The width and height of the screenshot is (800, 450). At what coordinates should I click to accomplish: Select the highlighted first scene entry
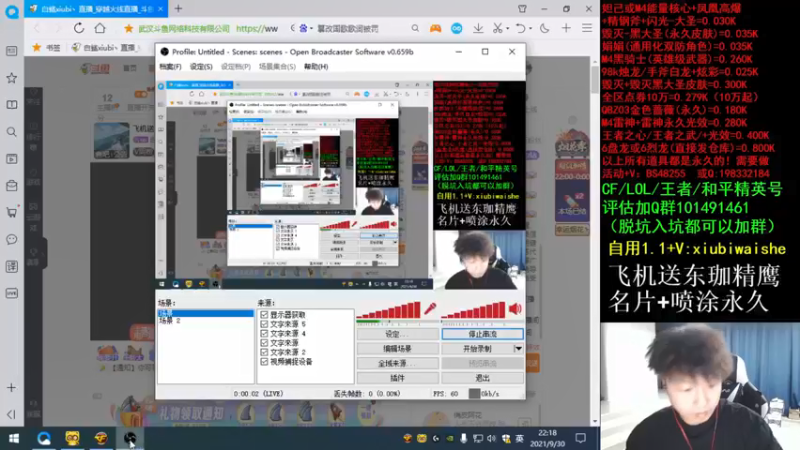206,313
